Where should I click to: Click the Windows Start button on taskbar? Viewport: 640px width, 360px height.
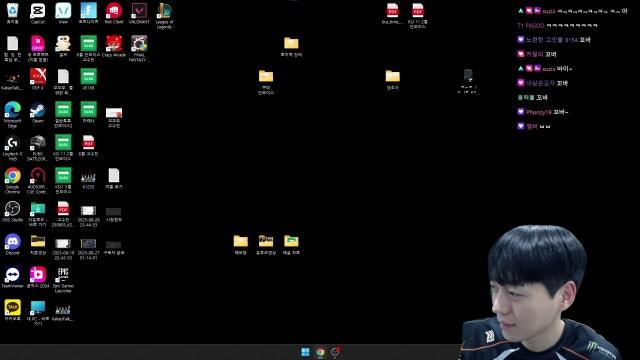tap(305, 352)
